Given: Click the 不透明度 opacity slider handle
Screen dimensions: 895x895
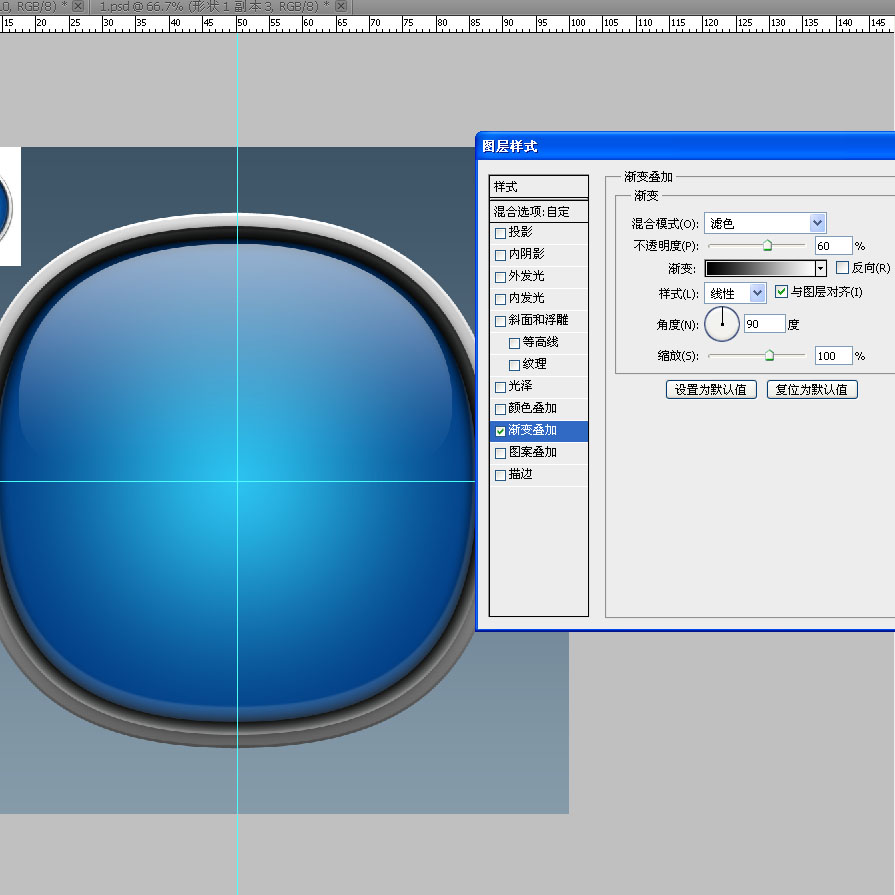Looking at the screenshot, I should click(767, 245).
